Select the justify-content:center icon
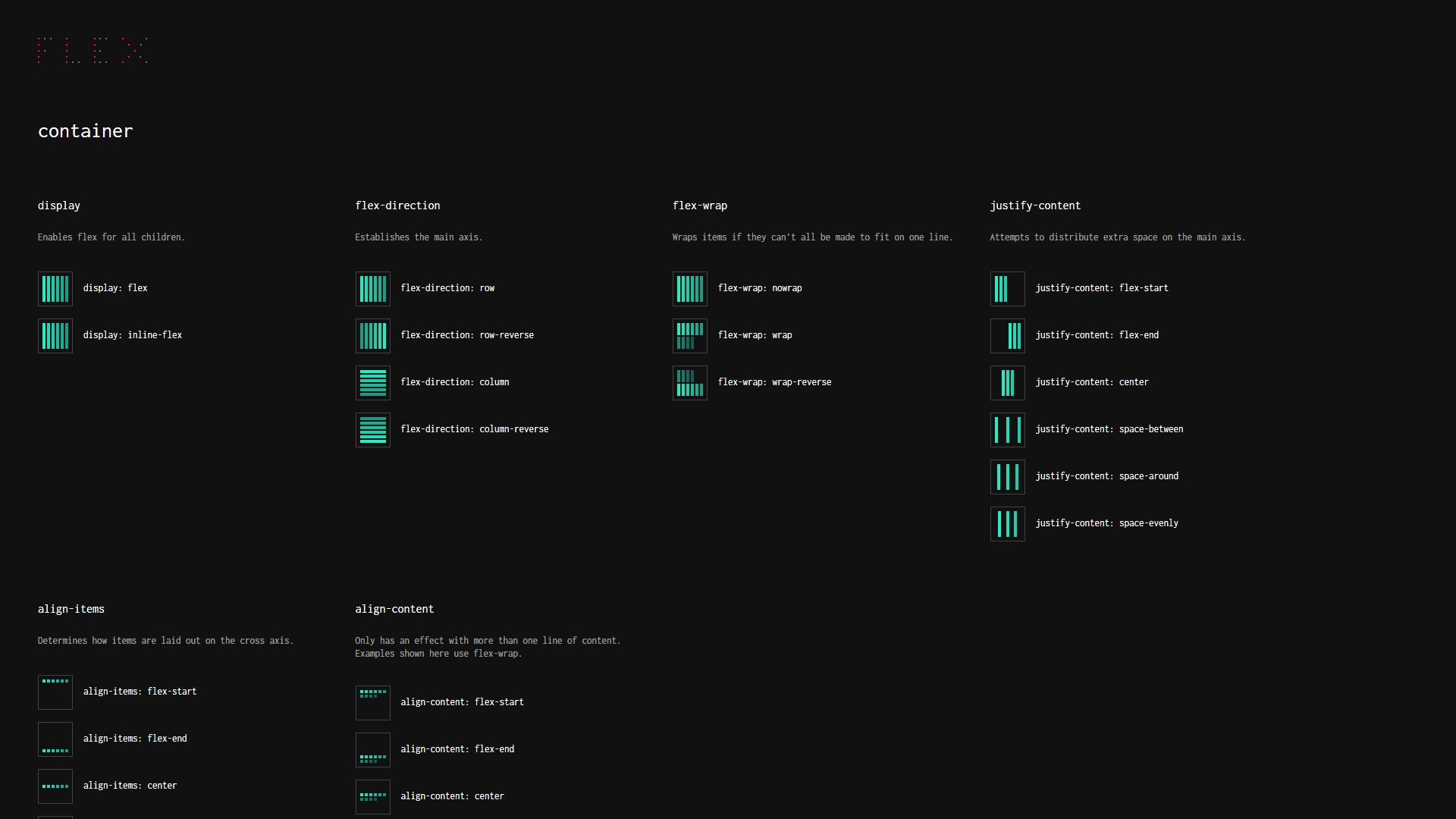 1008,382
